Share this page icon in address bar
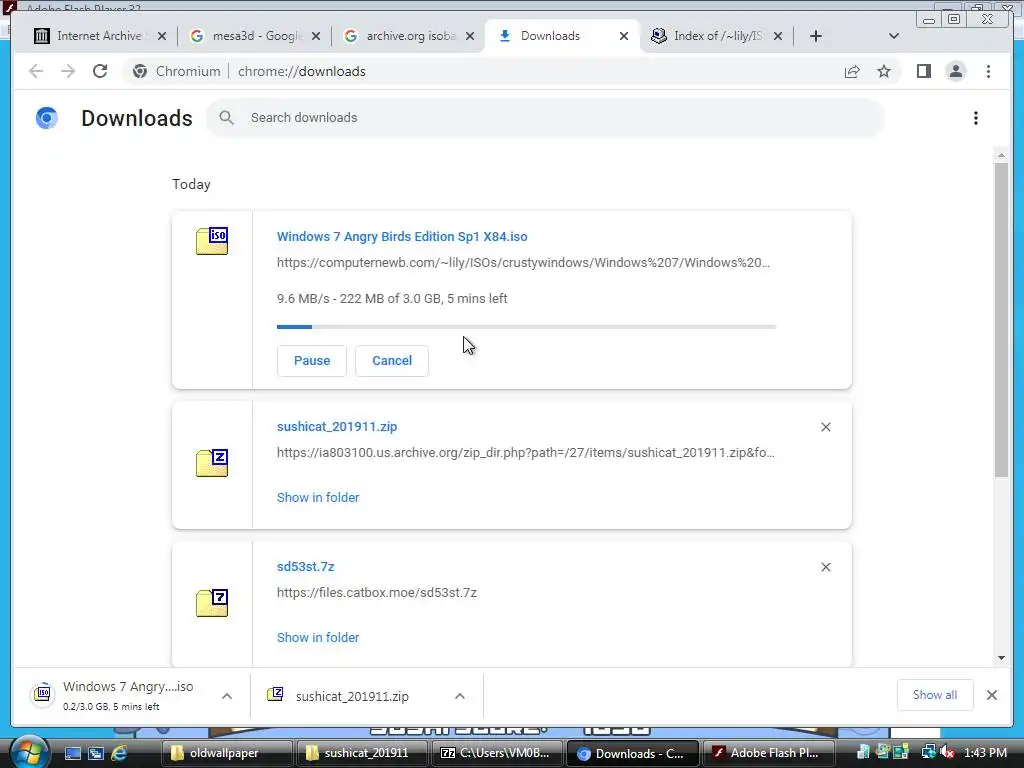This screenshot has height=768, width=1024. point(852,72)
